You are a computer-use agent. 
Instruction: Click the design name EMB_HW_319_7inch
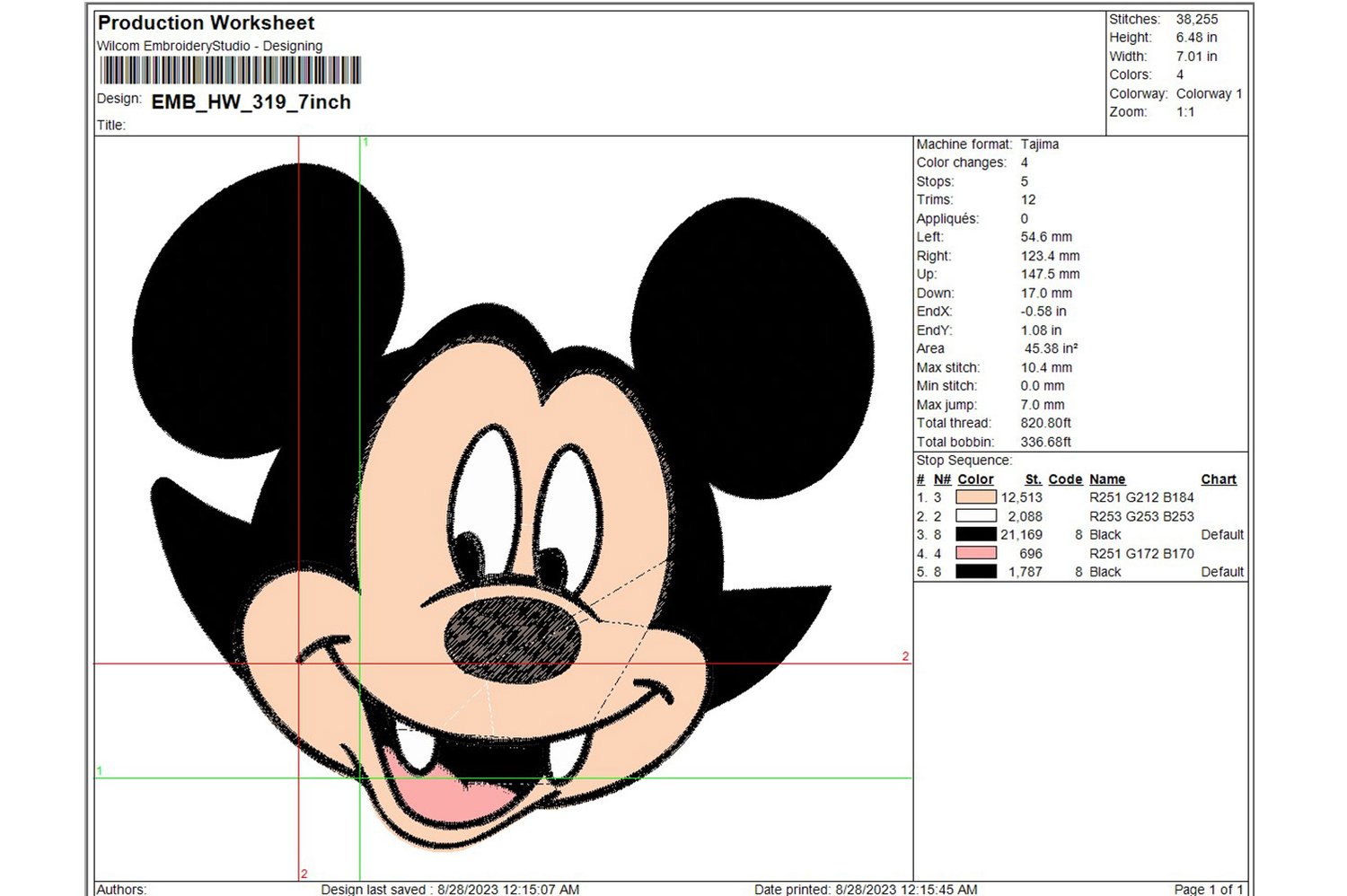pos(251,102)
